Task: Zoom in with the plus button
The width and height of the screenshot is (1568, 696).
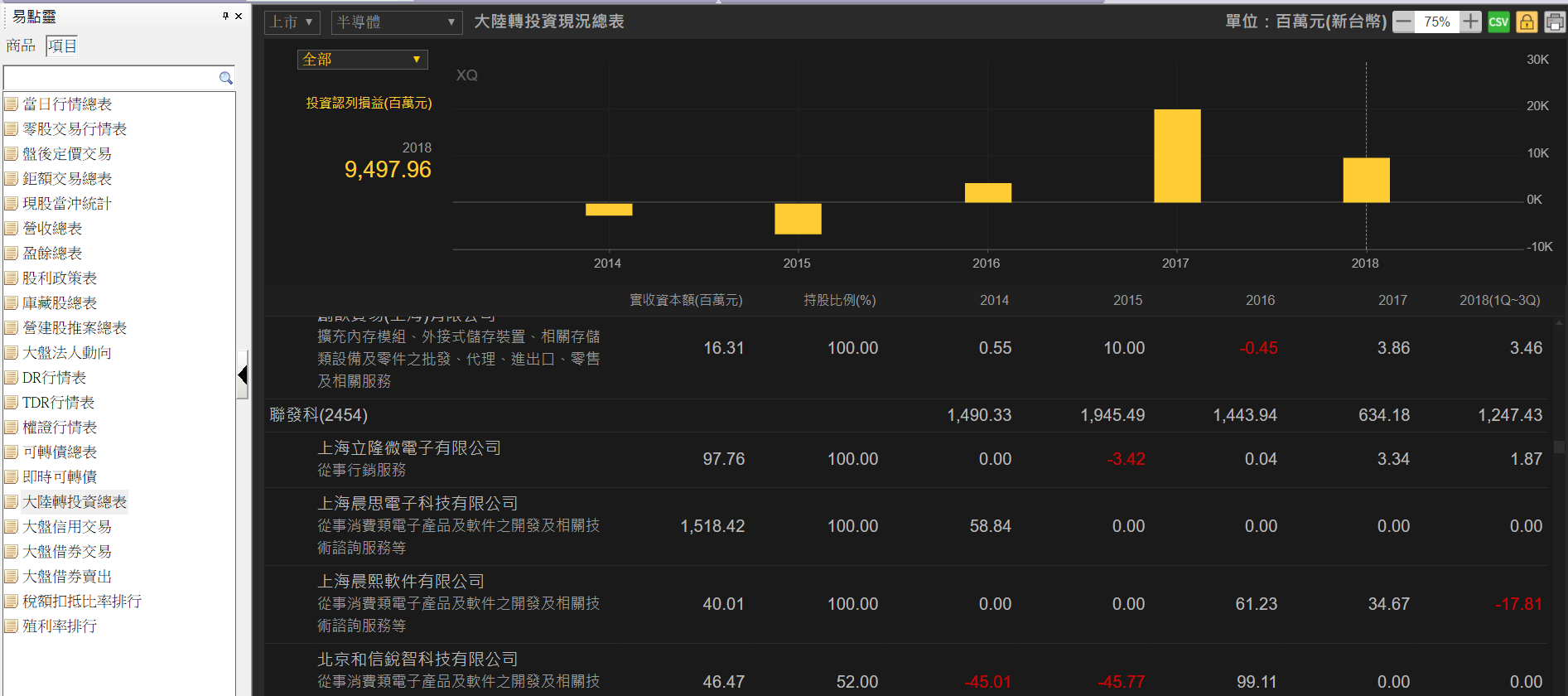Action: (1470, 22)
